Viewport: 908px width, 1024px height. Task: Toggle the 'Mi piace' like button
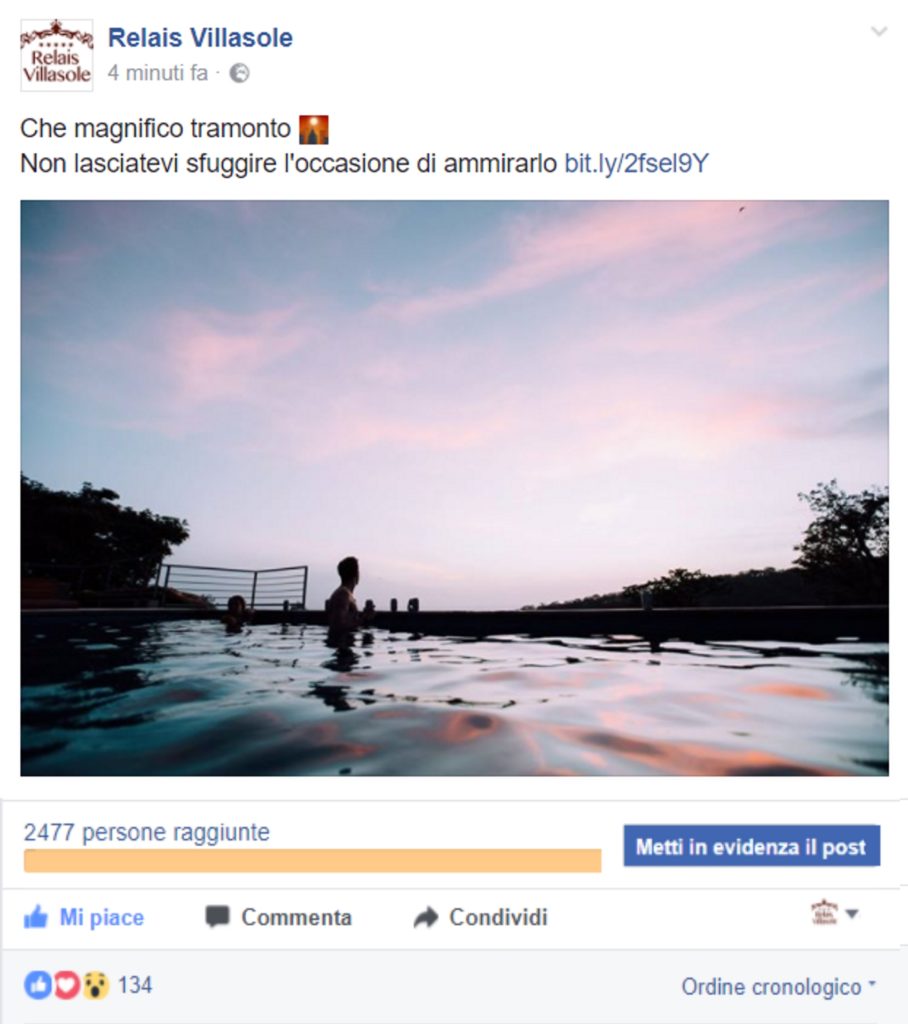[84, 918]
